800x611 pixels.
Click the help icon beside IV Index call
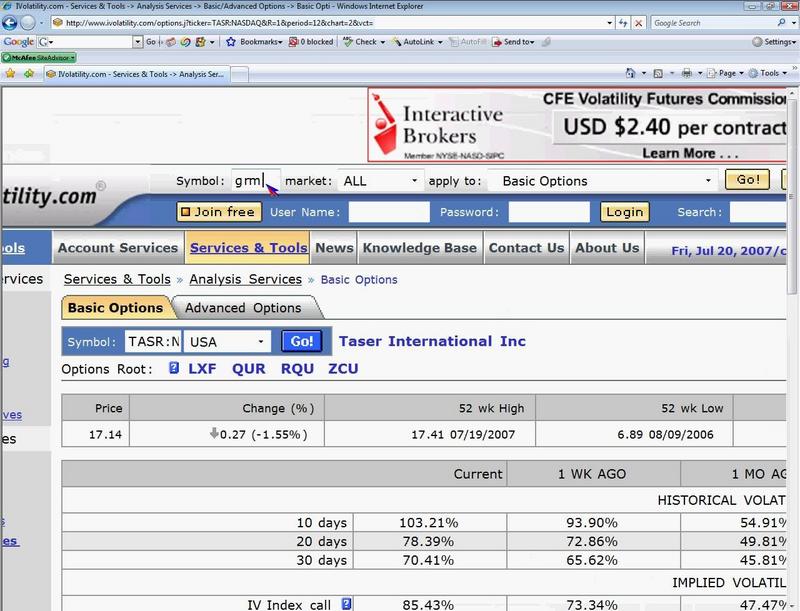(x=346, y=604)
